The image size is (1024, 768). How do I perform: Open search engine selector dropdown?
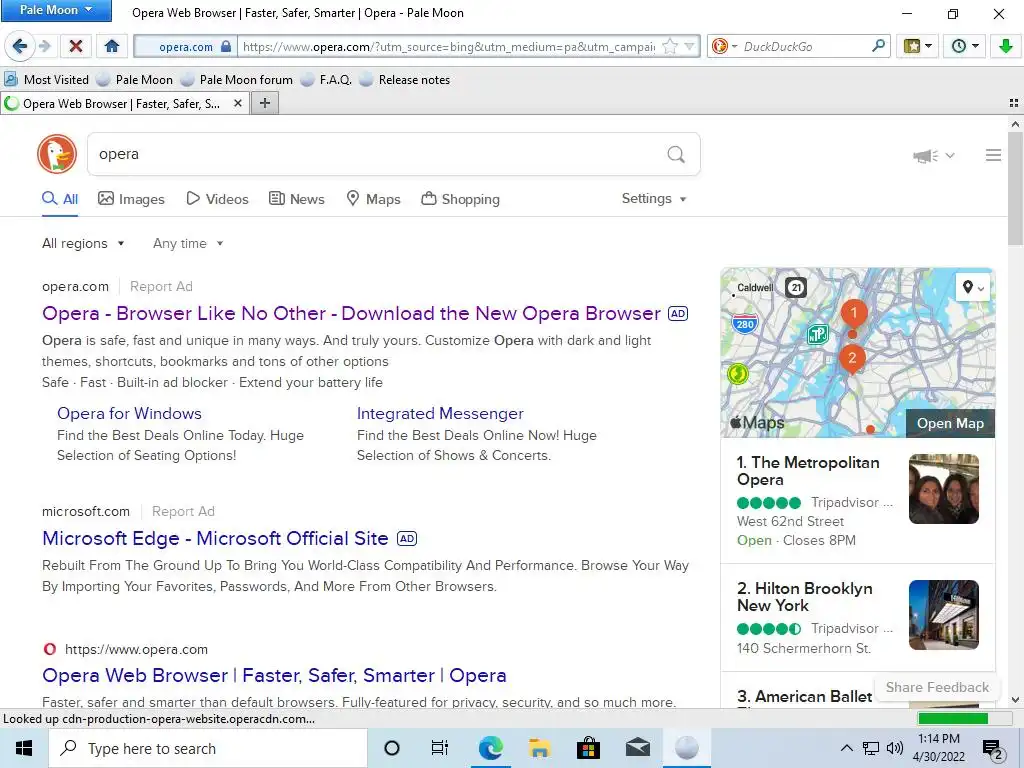[724, 46]
